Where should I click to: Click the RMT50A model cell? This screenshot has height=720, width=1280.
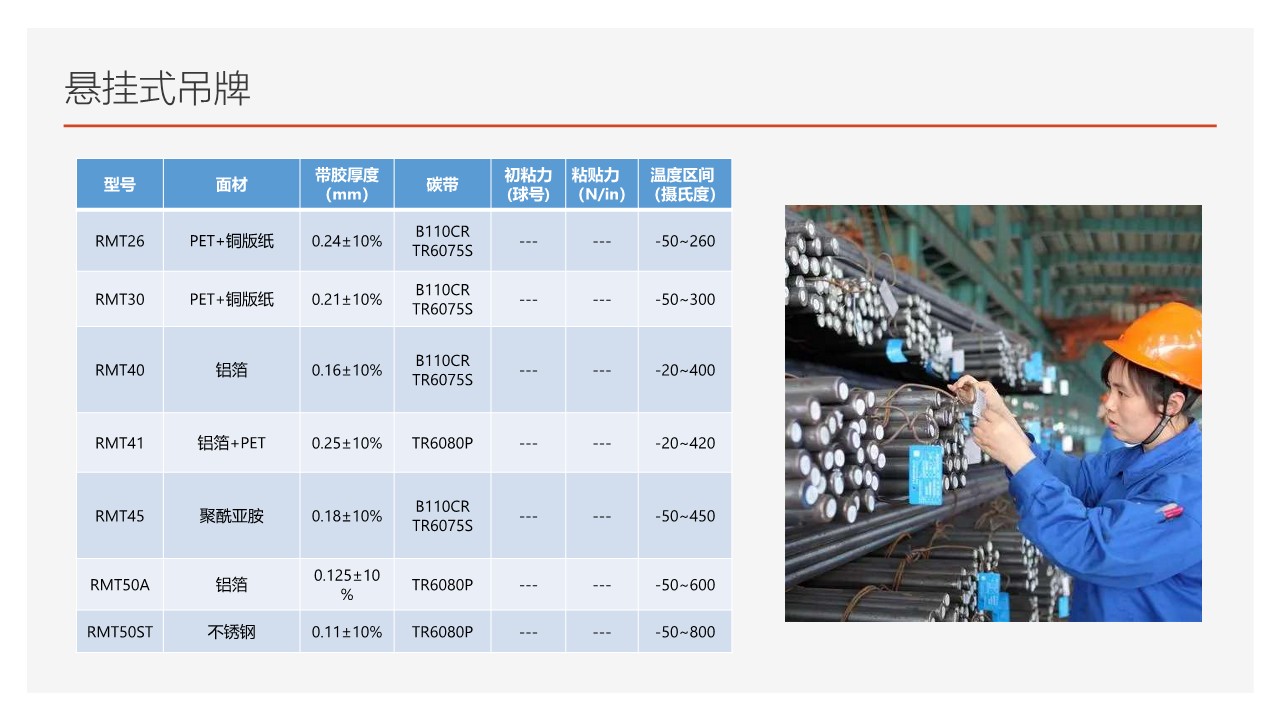coord(120,585)
